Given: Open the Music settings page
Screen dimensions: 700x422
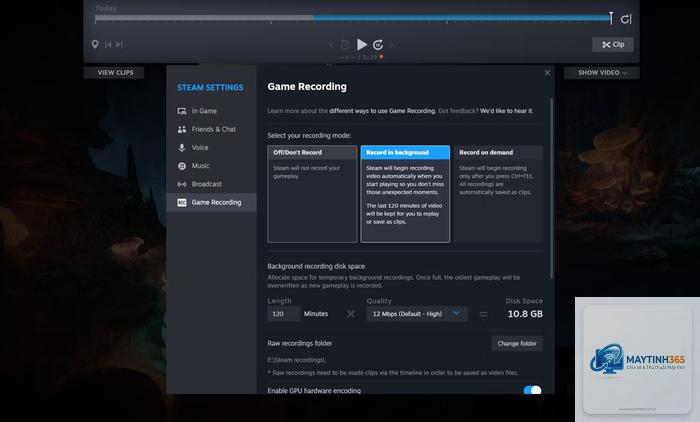Looking at the screenshot, I should [x=211, y=166].
